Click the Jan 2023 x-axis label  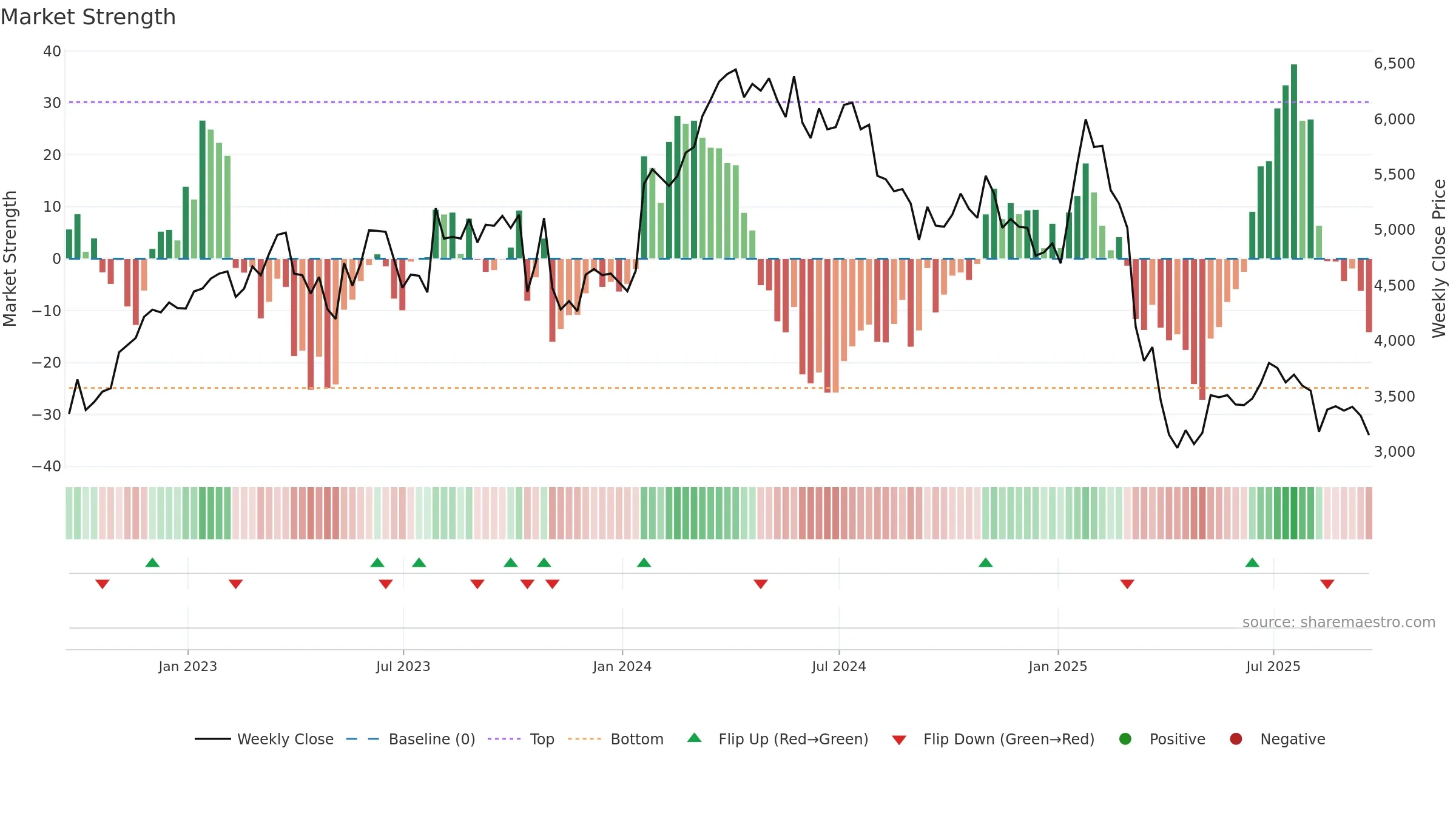(187, 666)
